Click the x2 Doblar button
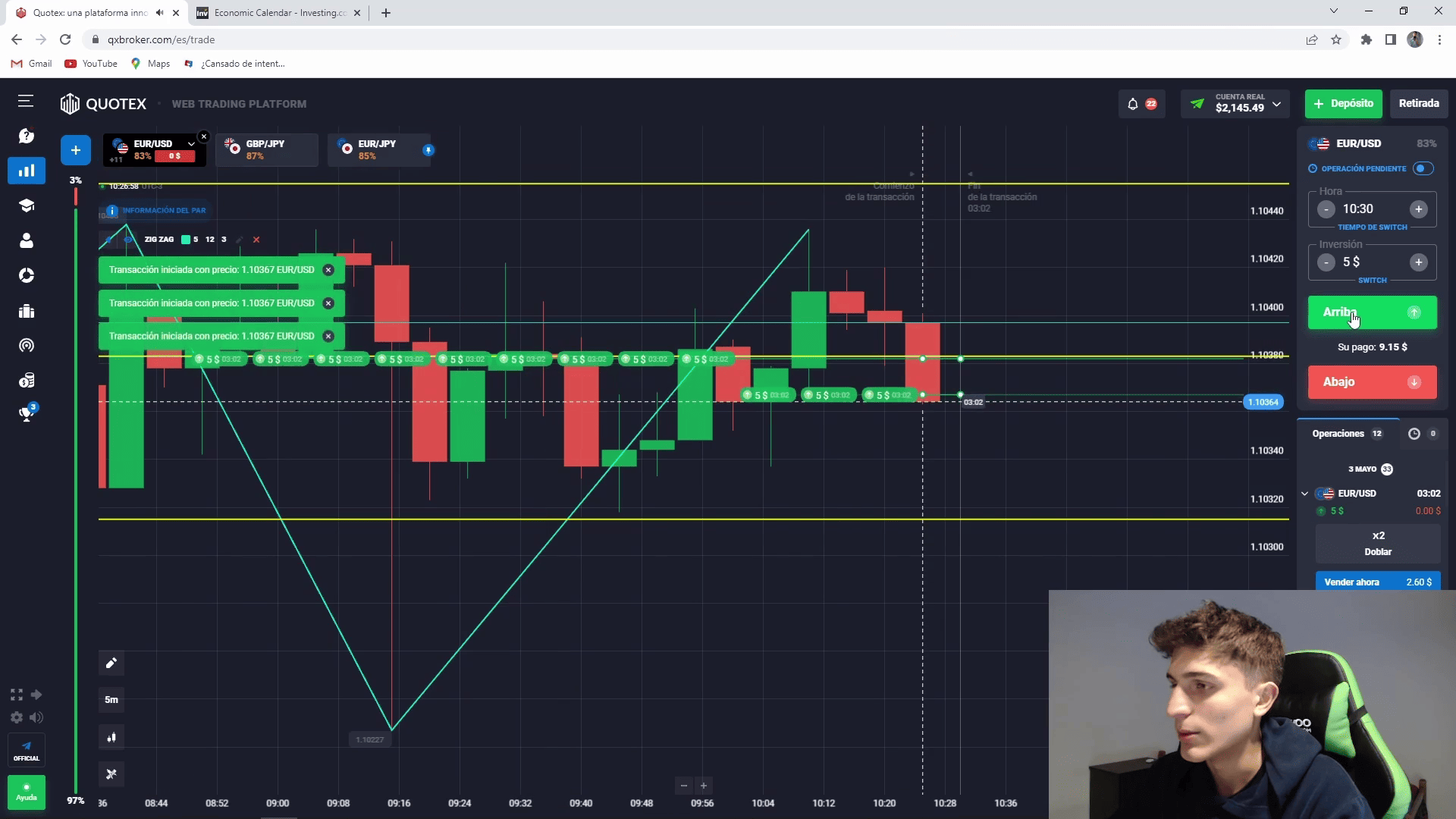Screen dimensions: 1456x819 [1378, 544]
